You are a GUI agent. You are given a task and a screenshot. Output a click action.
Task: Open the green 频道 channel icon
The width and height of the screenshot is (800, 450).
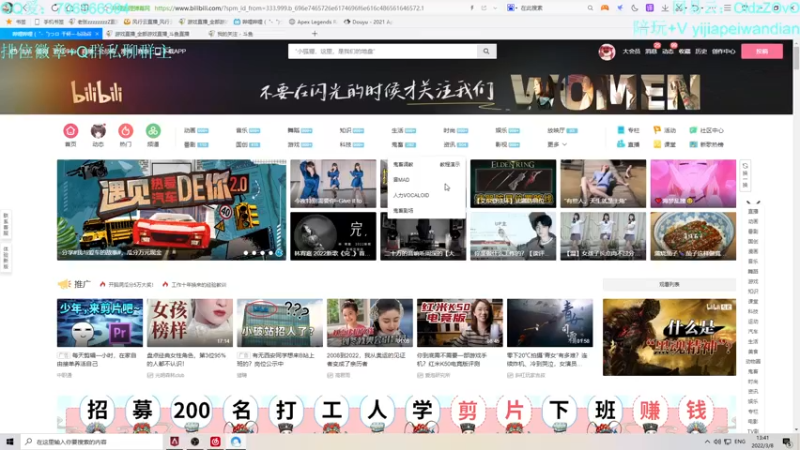(153, 131)
